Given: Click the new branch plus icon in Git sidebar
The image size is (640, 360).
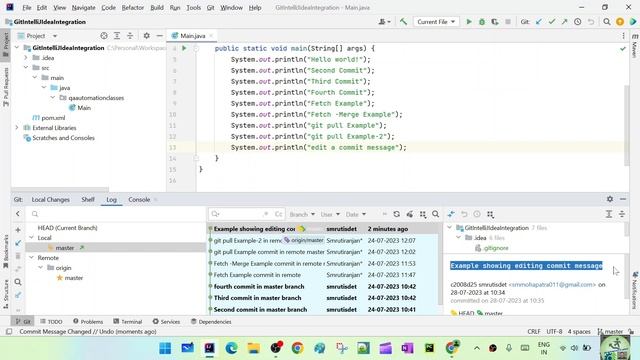Looking at the screenshot, I should (x=18, y=230).
